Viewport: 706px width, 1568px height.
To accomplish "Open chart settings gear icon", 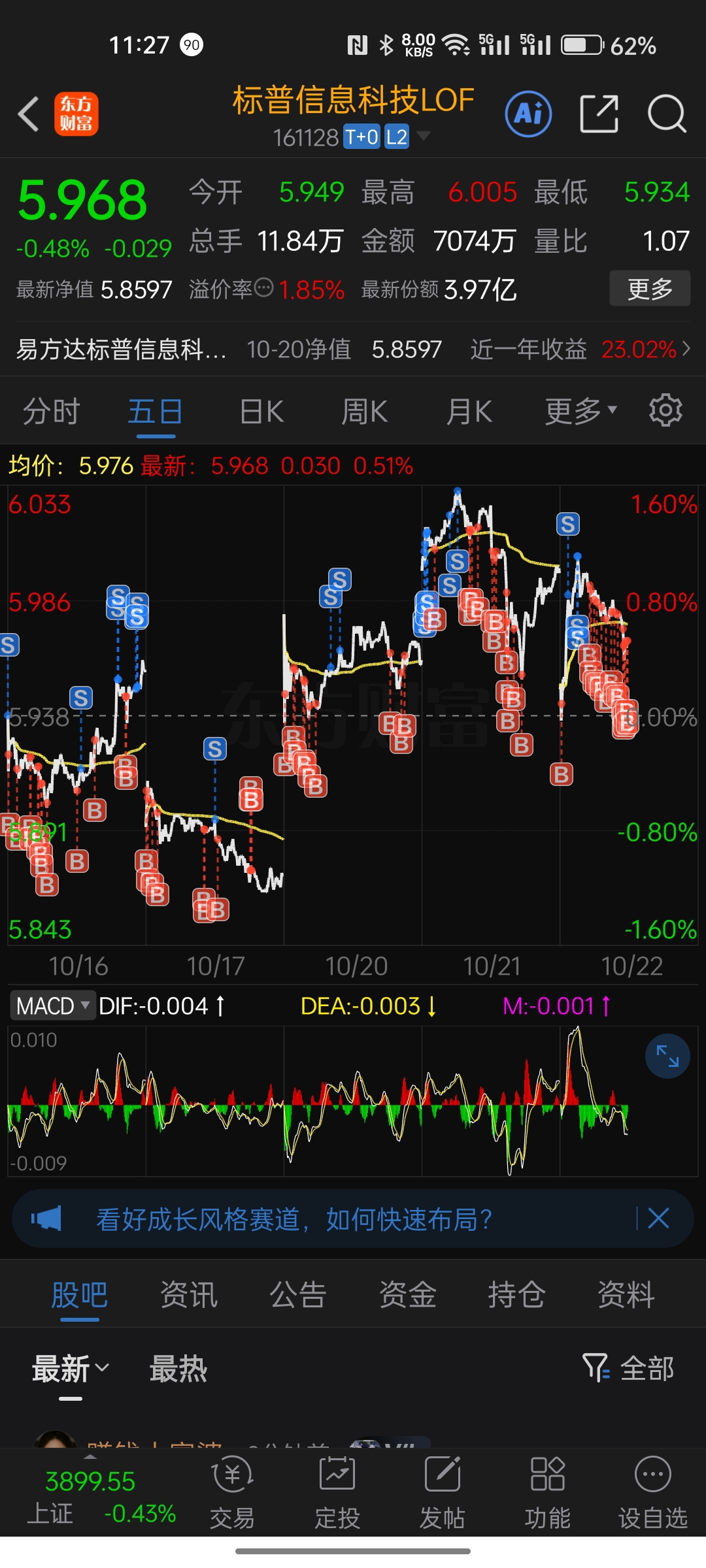I will click(665, 410).
